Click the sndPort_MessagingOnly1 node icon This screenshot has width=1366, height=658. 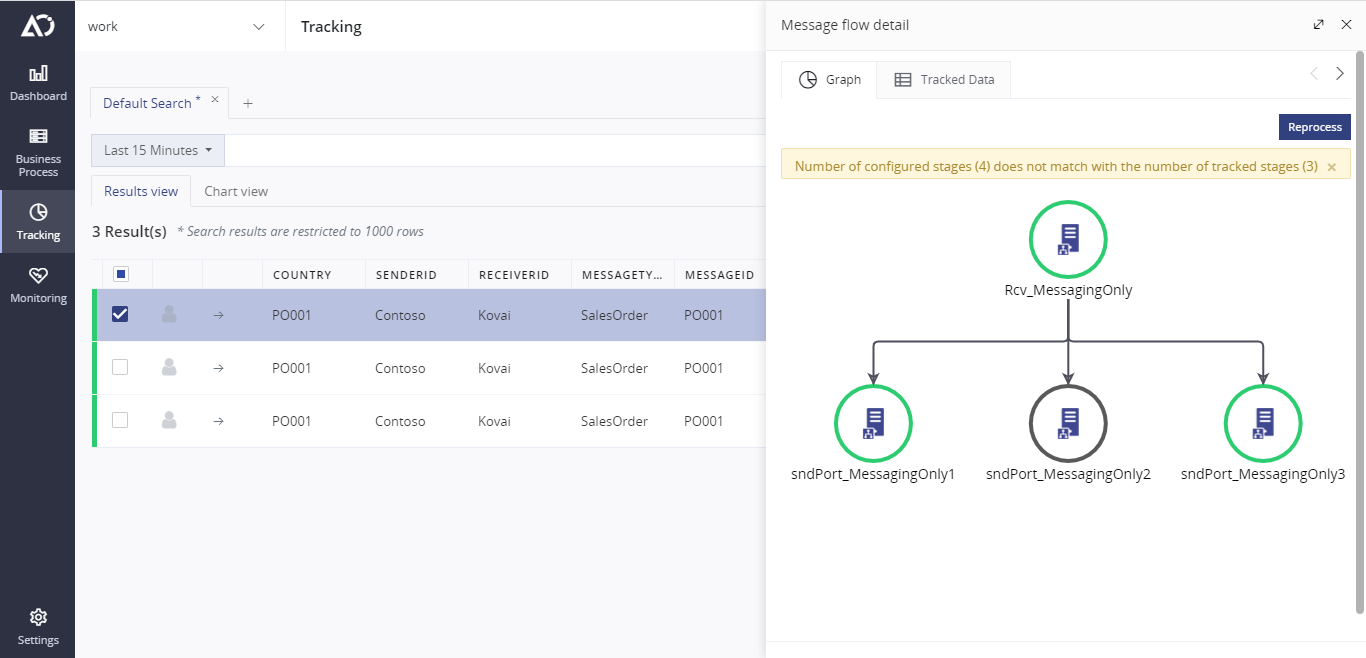pos(873,423)
